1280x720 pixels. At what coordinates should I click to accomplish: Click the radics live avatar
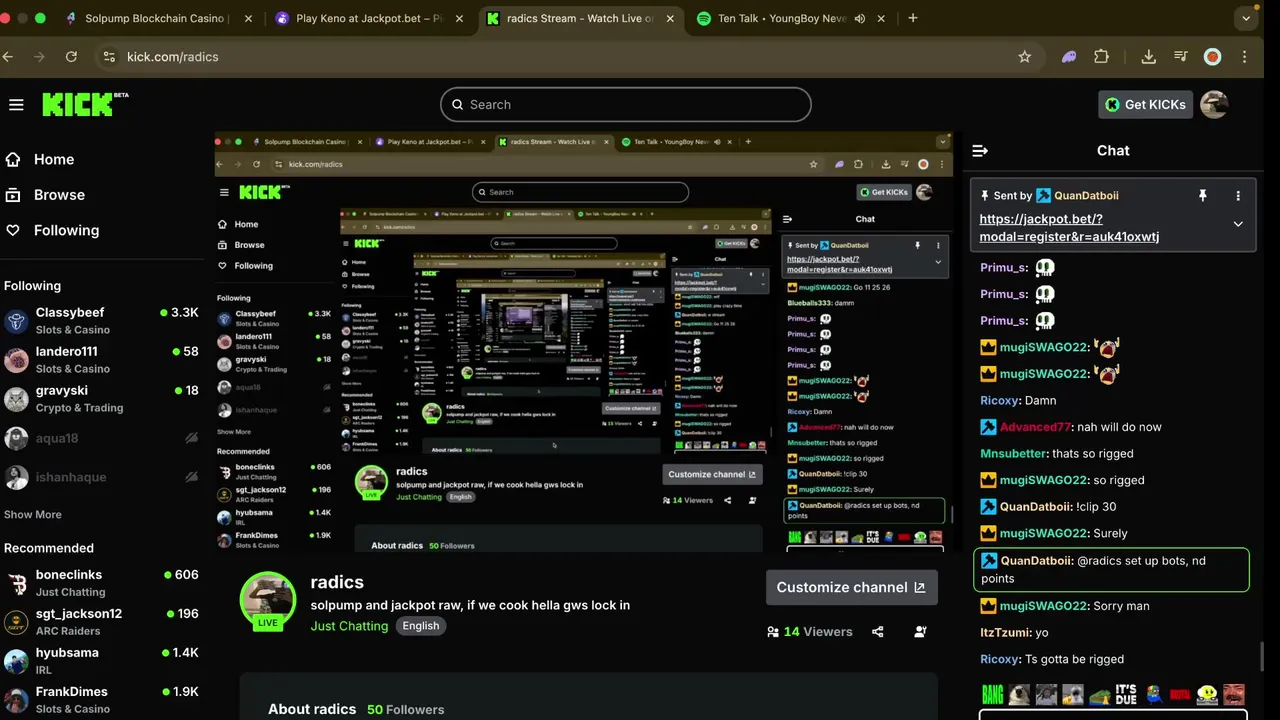(268, 600)
